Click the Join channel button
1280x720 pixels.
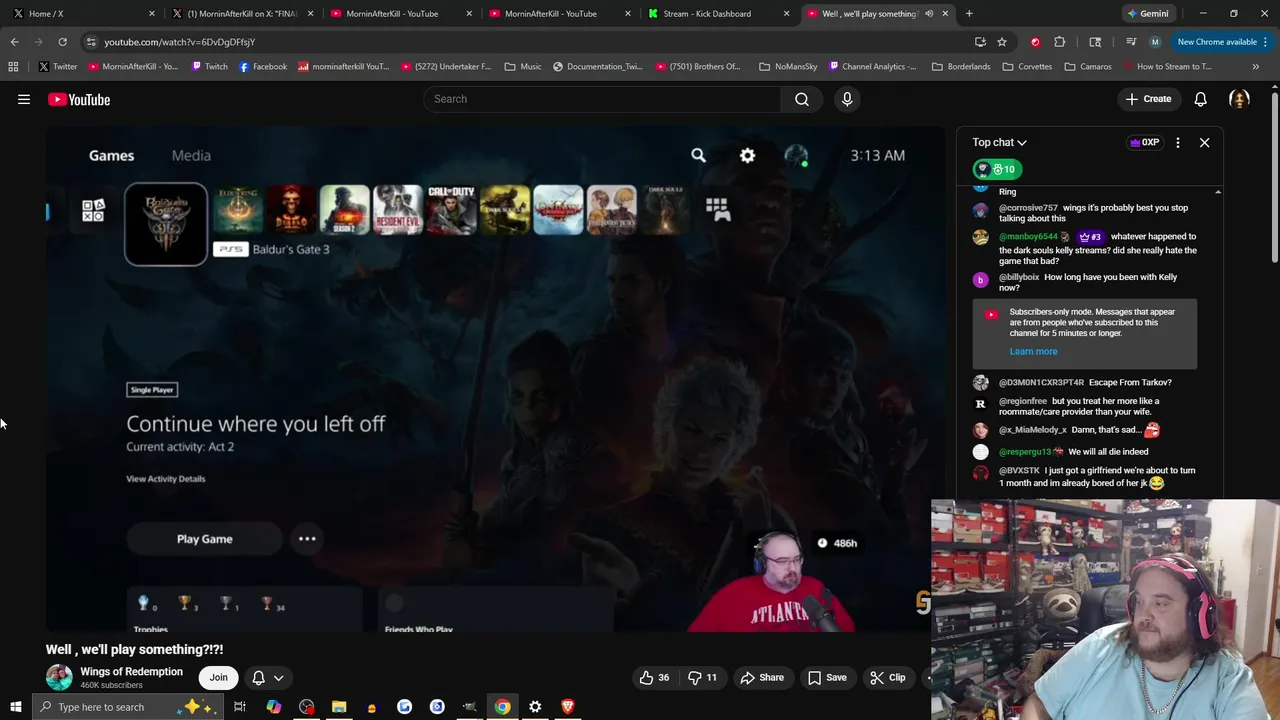point(218,677)
